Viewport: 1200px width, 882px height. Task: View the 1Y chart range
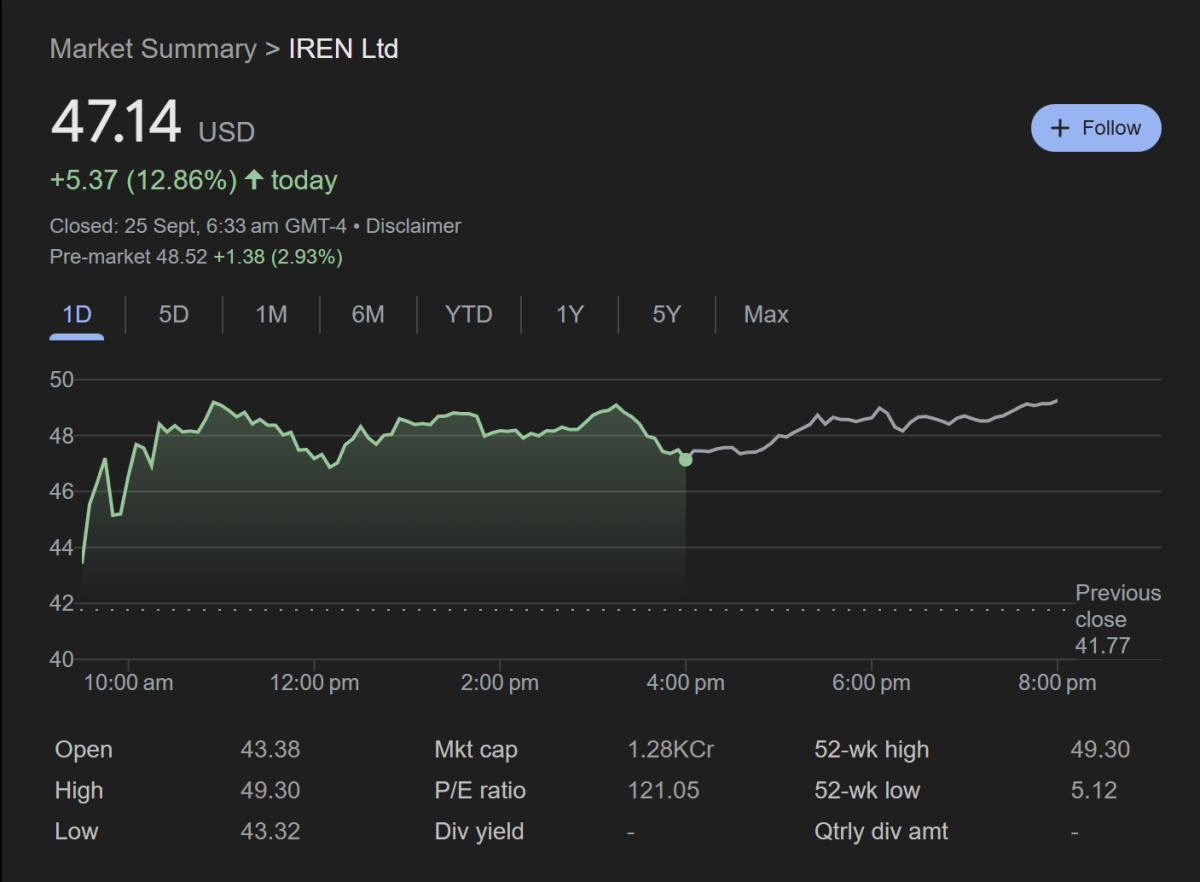coord(569,315)
